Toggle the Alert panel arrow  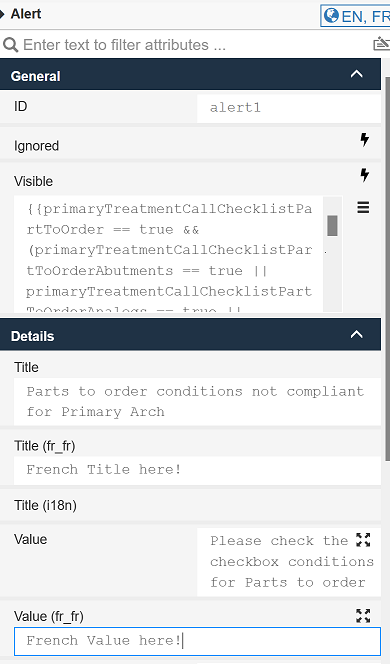click(x=2, y=14)
